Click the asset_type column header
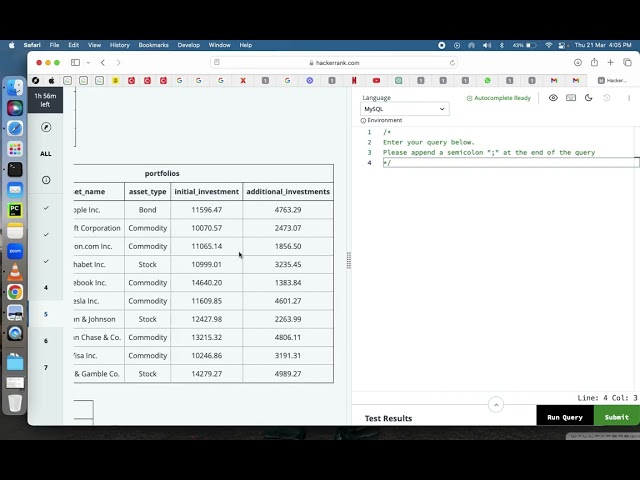640x480 pixels. point(147,191)
